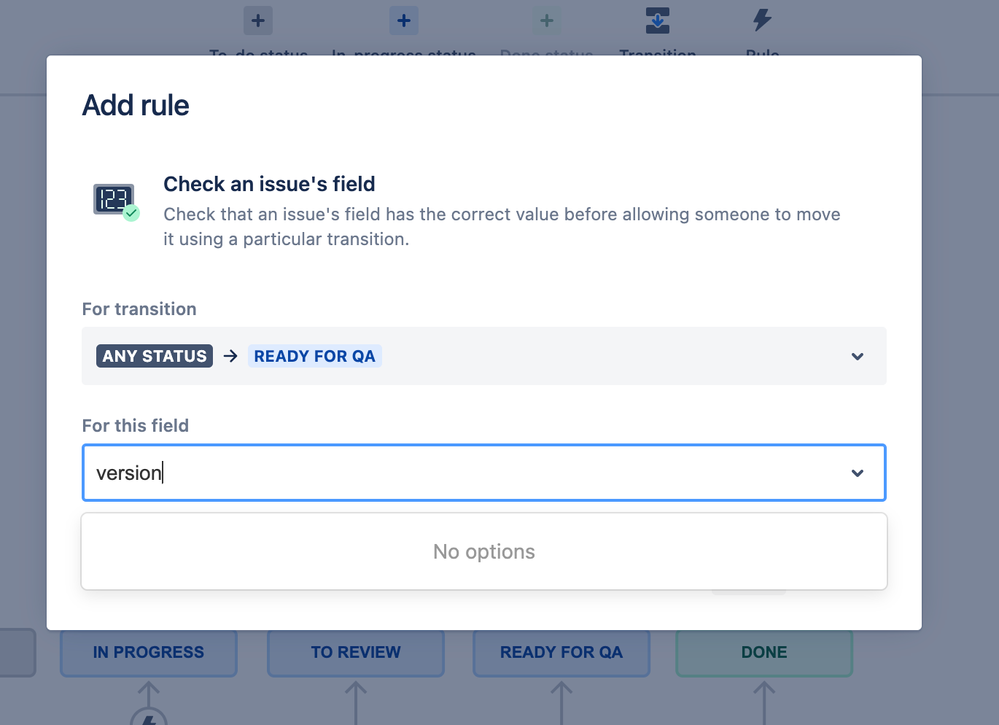Click the Rule lightning bolt icon
The image size is (999, 725).
pos(762,20)
